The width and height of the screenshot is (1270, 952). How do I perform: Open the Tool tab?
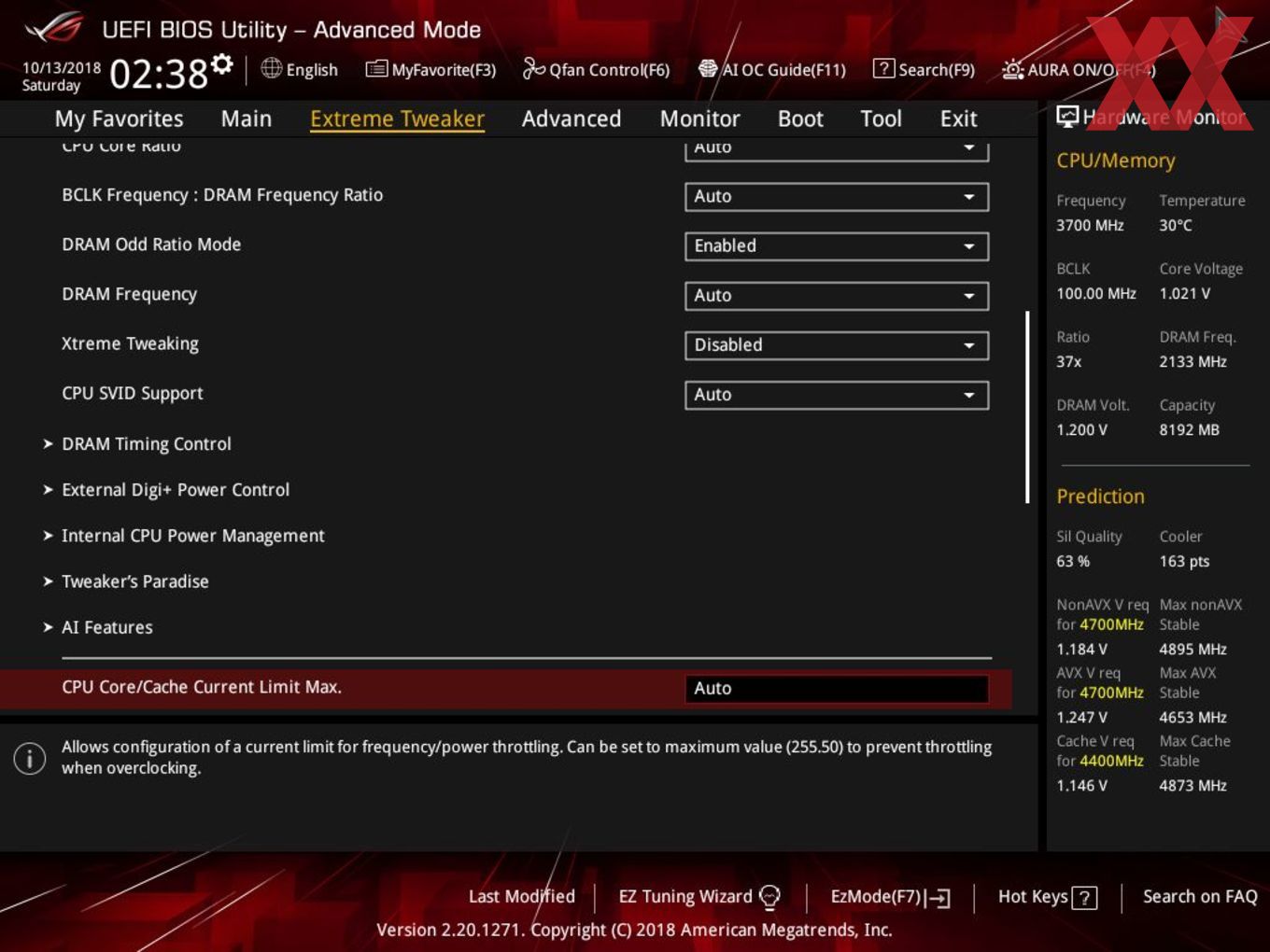pyautogui.click(x=881, y=119)
